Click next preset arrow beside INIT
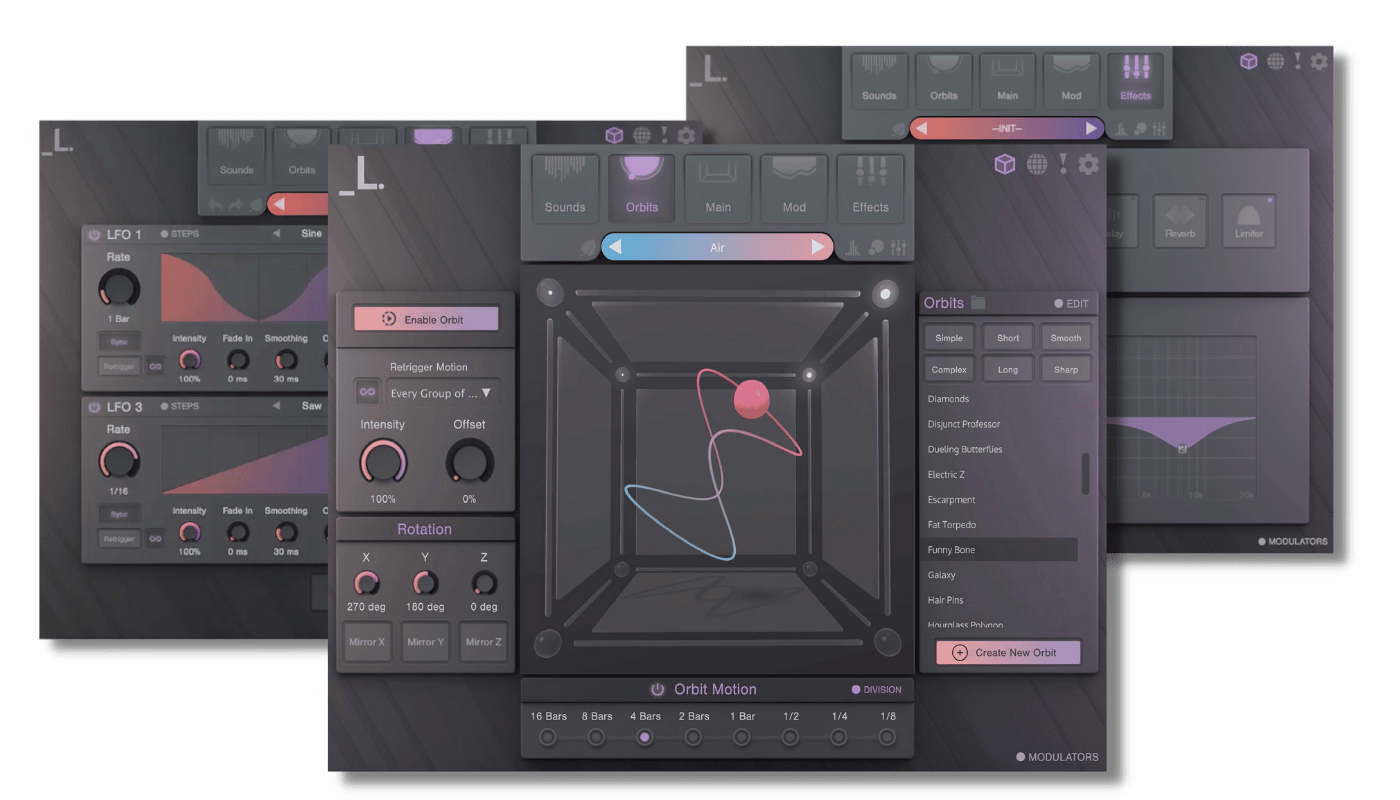The height and width of the screenshot is (800, 1400). pos(1091,129)
